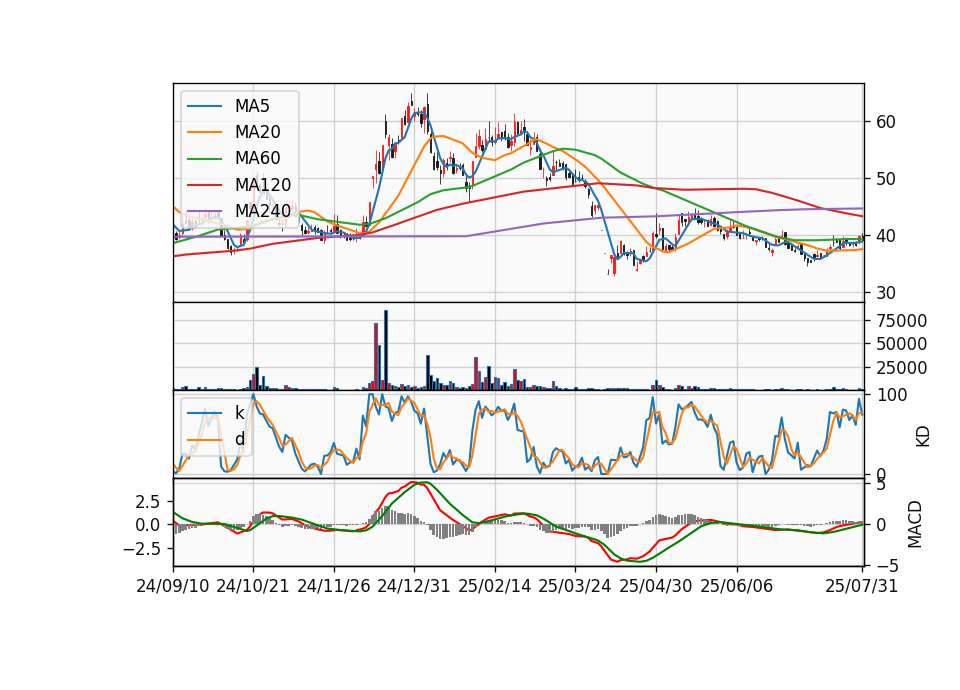Click the 24/12/31 date tick label
Viewport: 960px width, 690px height.
coord(414,586)
